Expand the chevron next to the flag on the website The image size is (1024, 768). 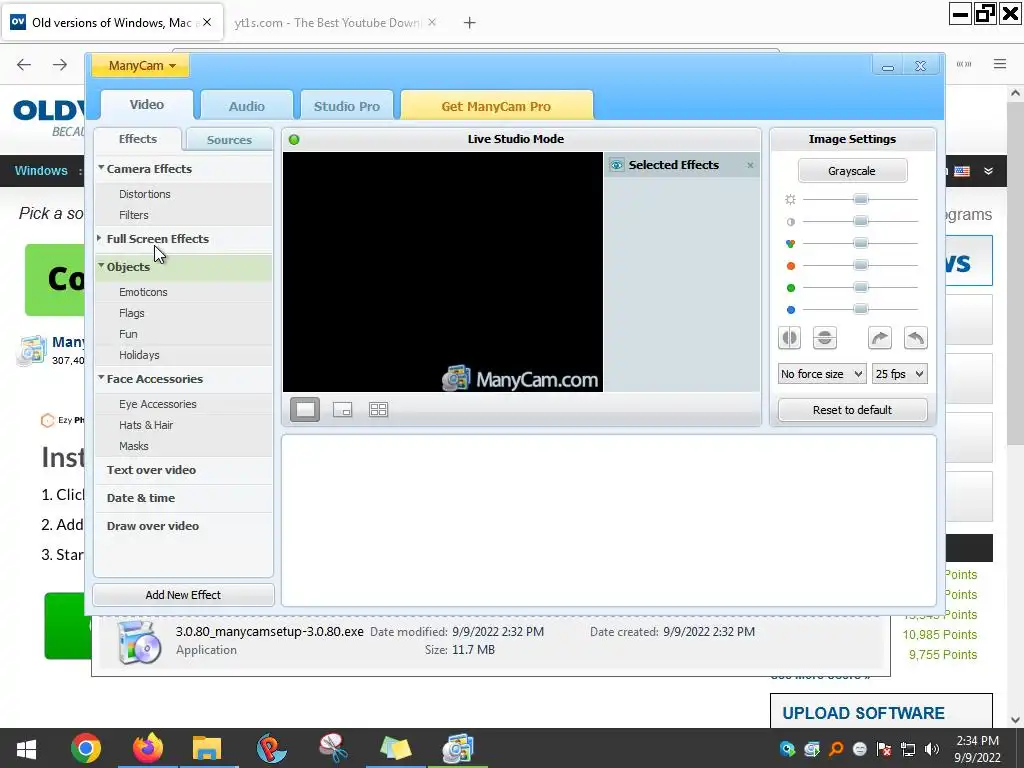(988, 171)
